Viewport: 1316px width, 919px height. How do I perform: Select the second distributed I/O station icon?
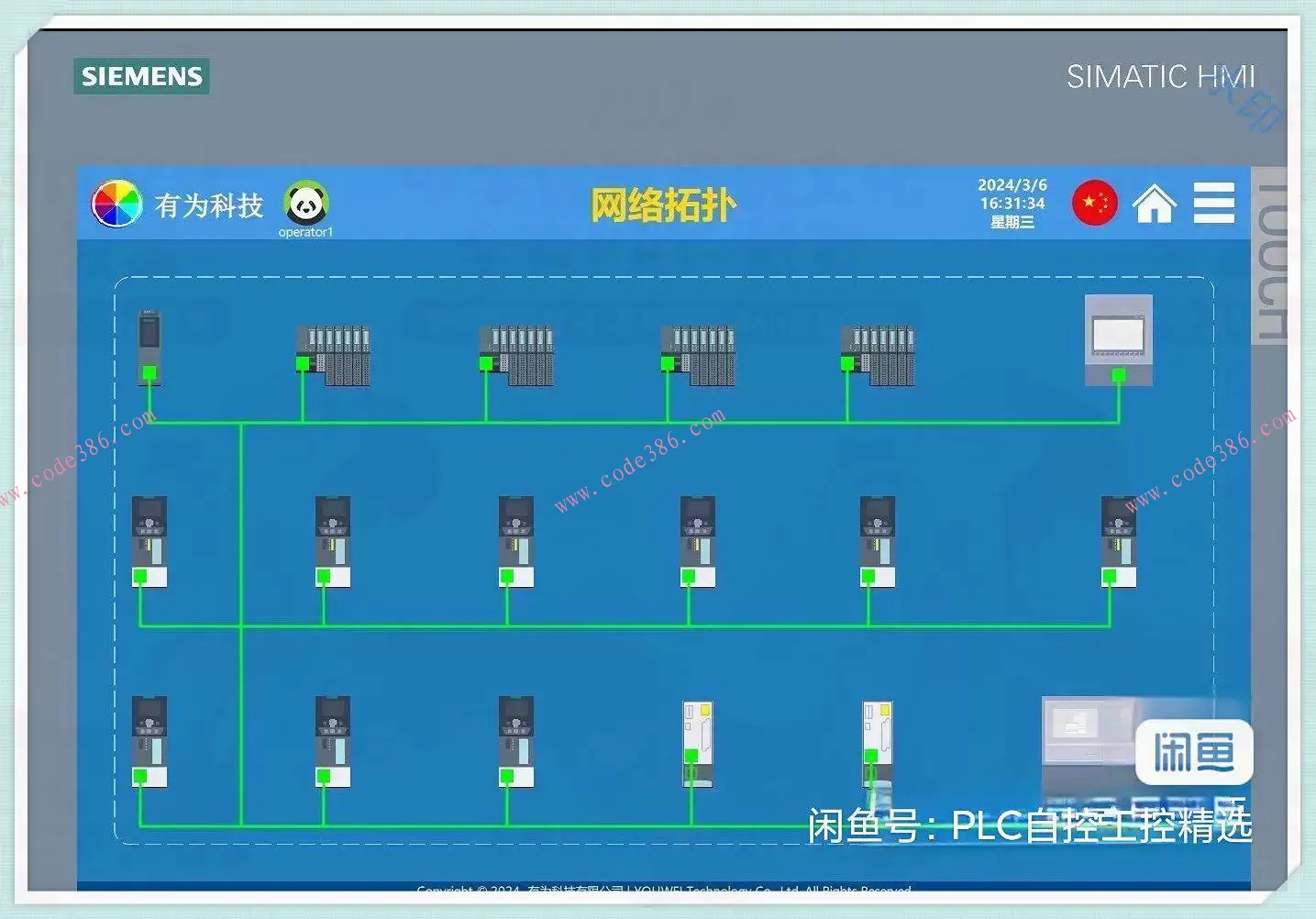coord(517,355)
